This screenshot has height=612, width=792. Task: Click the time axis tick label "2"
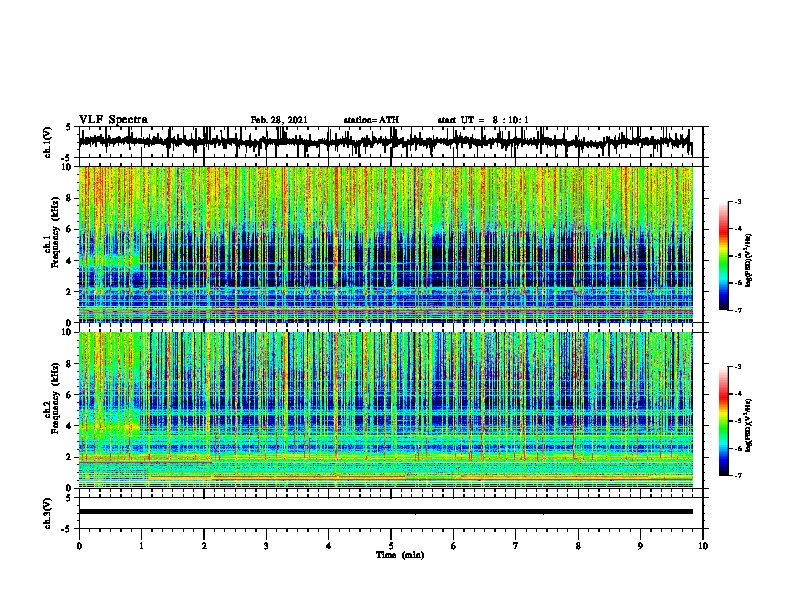click(204, 545)
